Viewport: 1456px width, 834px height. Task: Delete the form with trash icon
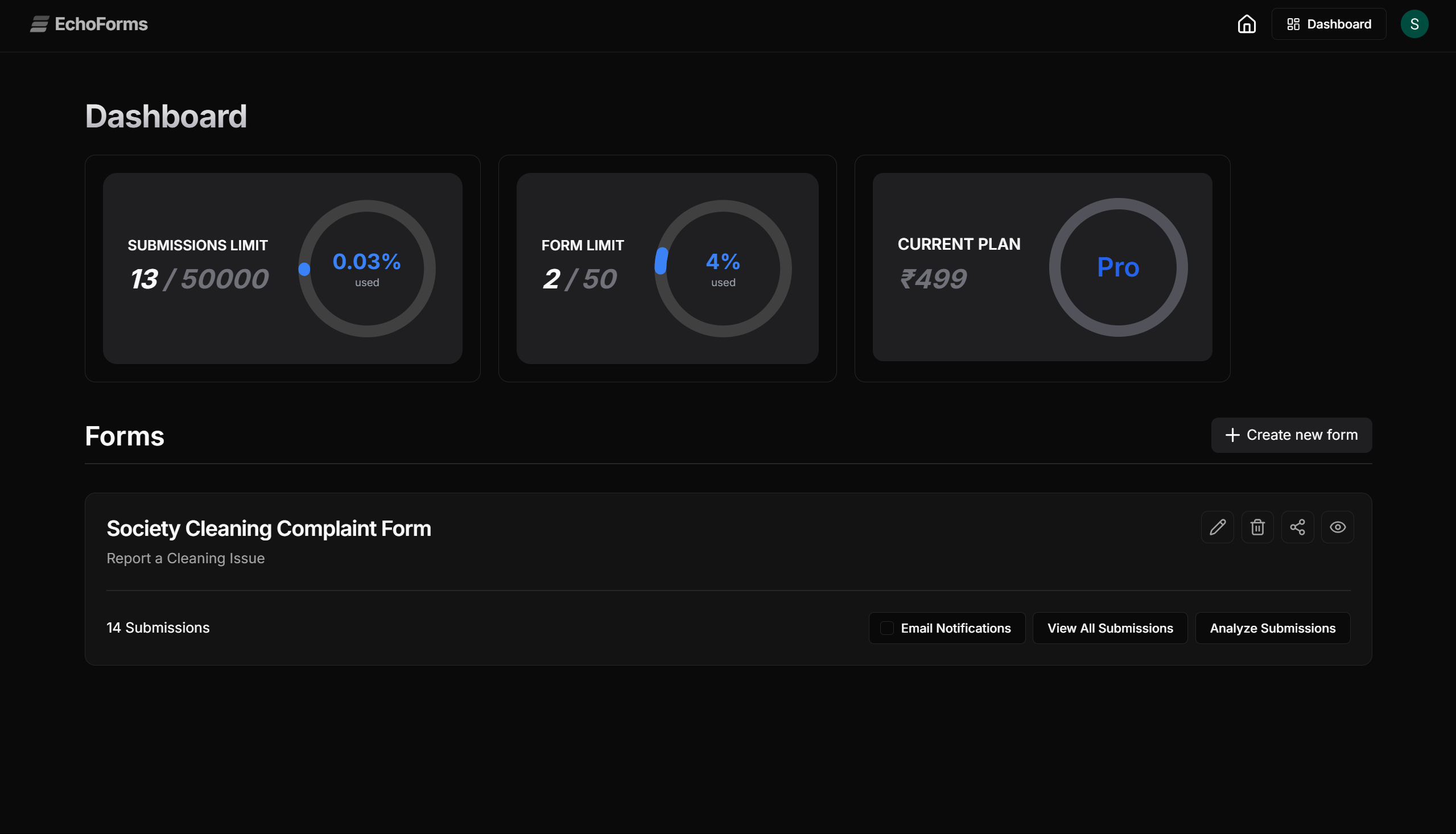[x=1257, y=527]
